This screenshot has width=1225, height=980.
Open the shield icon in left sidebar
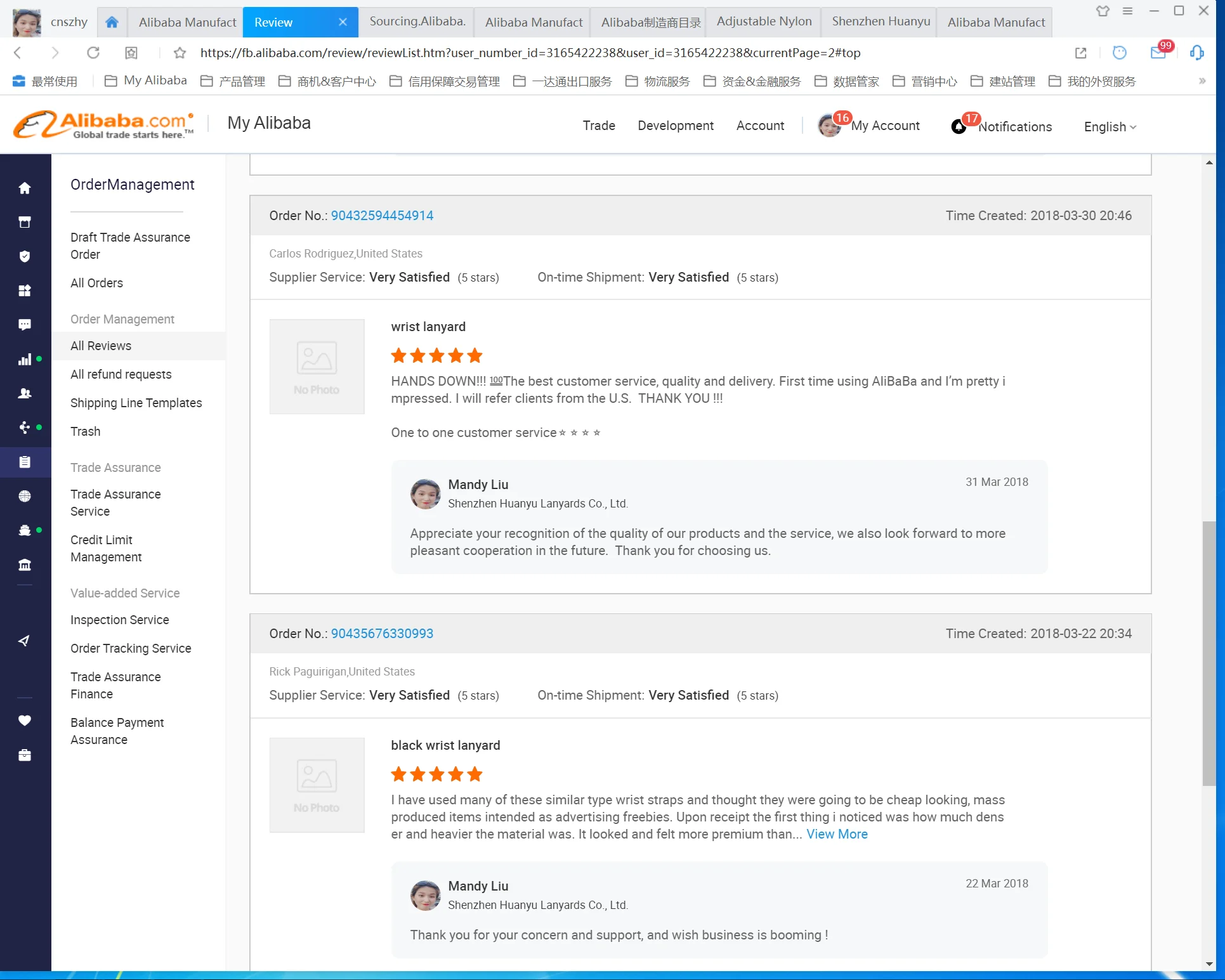(25, 256)
